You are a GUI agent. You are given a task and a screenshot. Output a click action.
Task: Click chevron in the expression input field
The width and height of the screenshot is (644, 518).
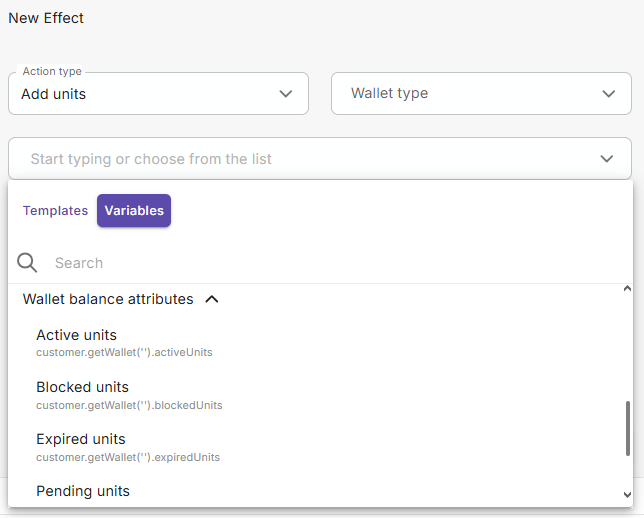pyautogui.click(x=607, y=159)
